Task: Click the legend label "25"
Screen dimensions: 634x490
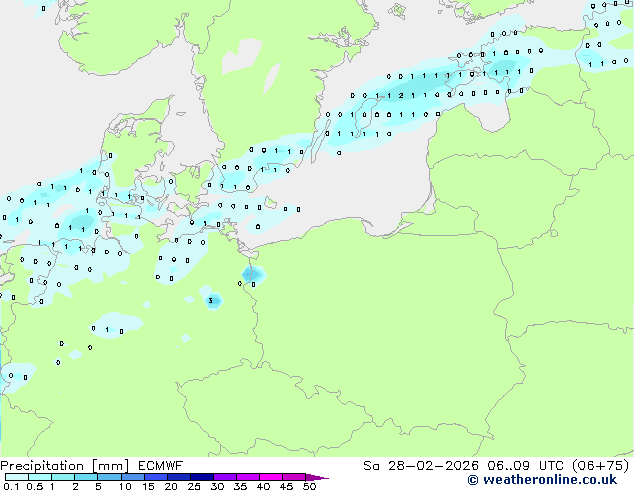Action: tap(194, 486)
